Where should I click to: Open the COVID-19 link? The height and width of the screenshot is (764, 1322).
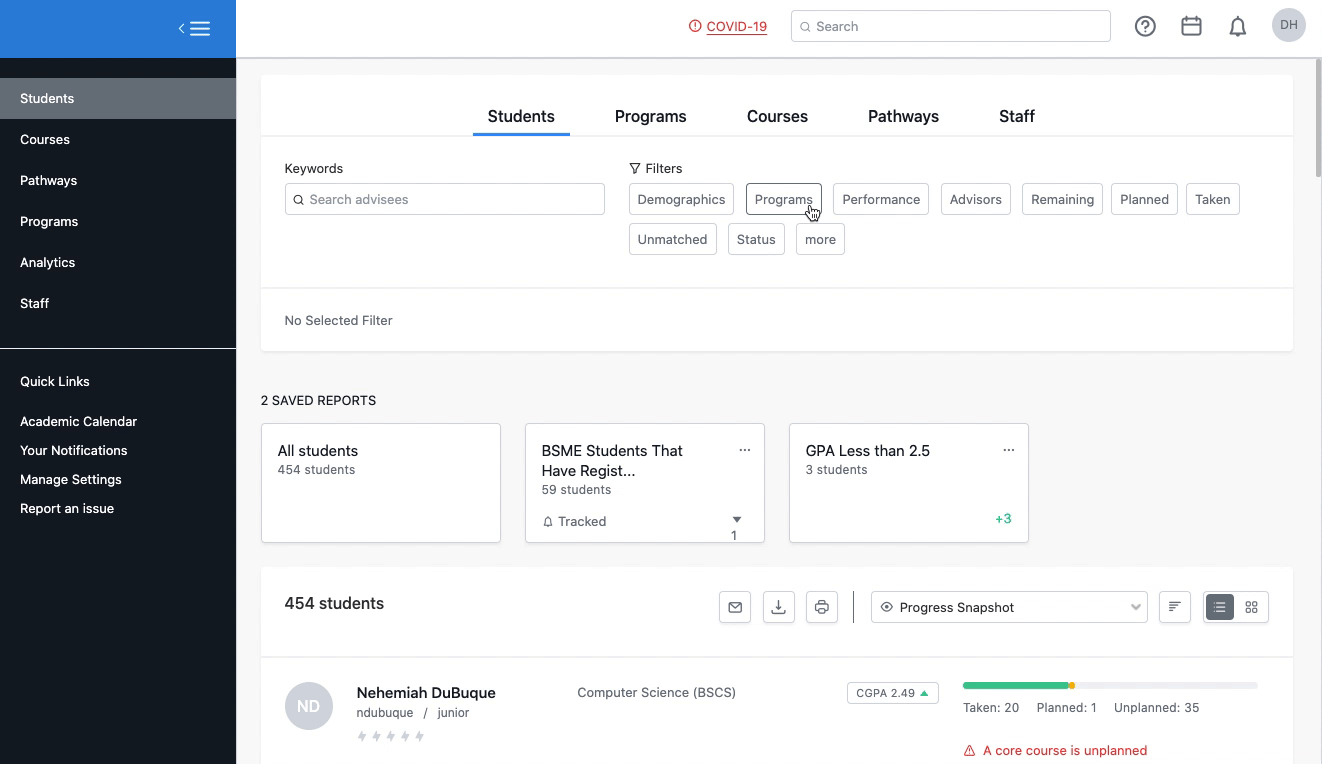736,27
